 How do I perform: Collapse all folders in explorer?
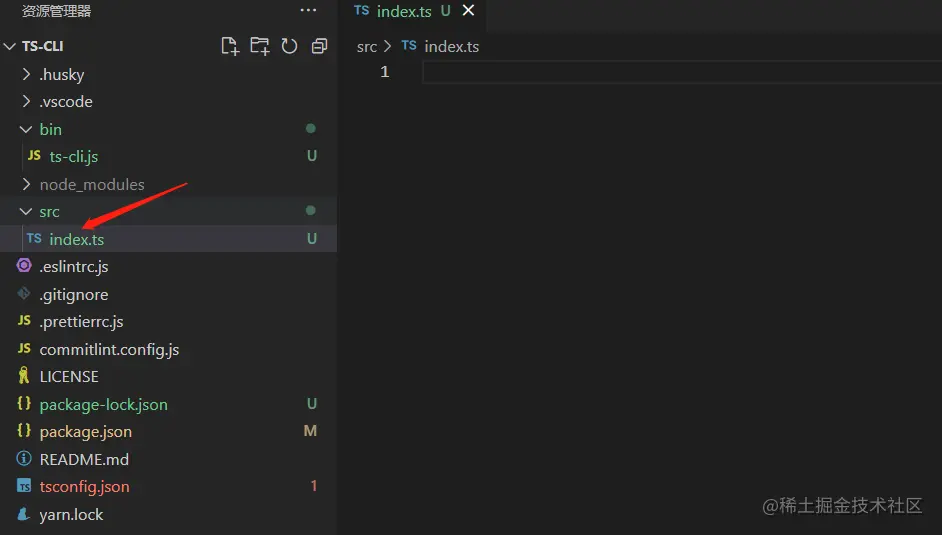coord(320,46)
